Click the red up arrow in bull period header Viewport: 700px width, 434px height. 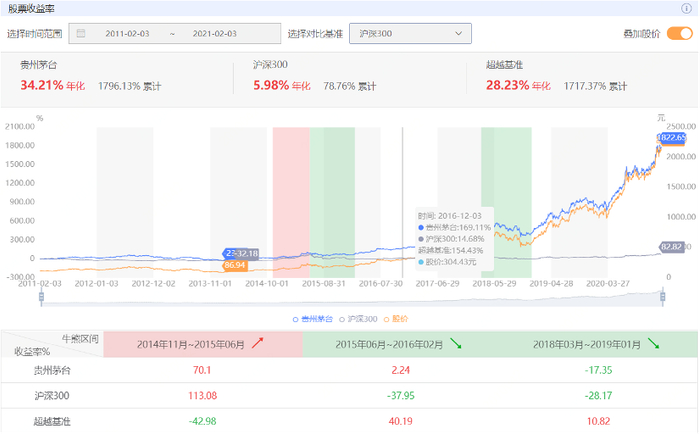257,343
